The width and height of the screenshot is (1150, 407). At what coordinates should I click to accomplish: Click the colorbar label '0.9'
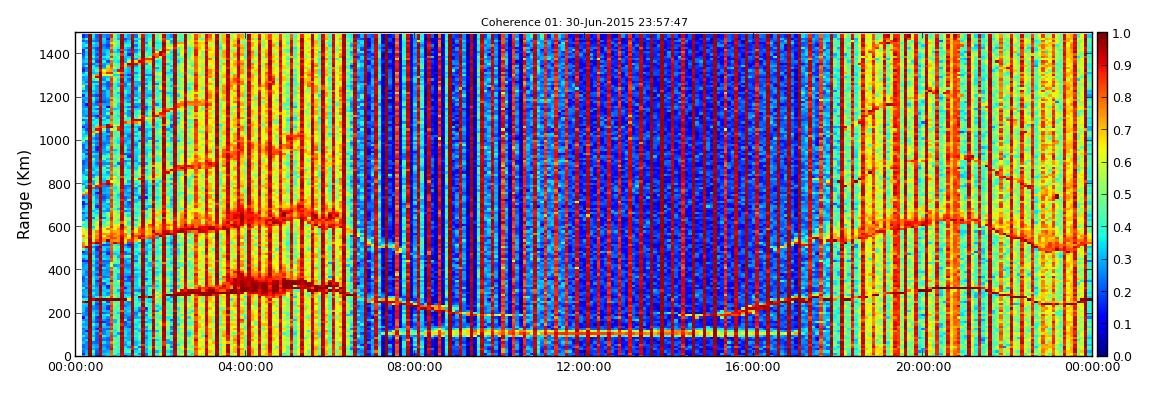(1121, 66)
